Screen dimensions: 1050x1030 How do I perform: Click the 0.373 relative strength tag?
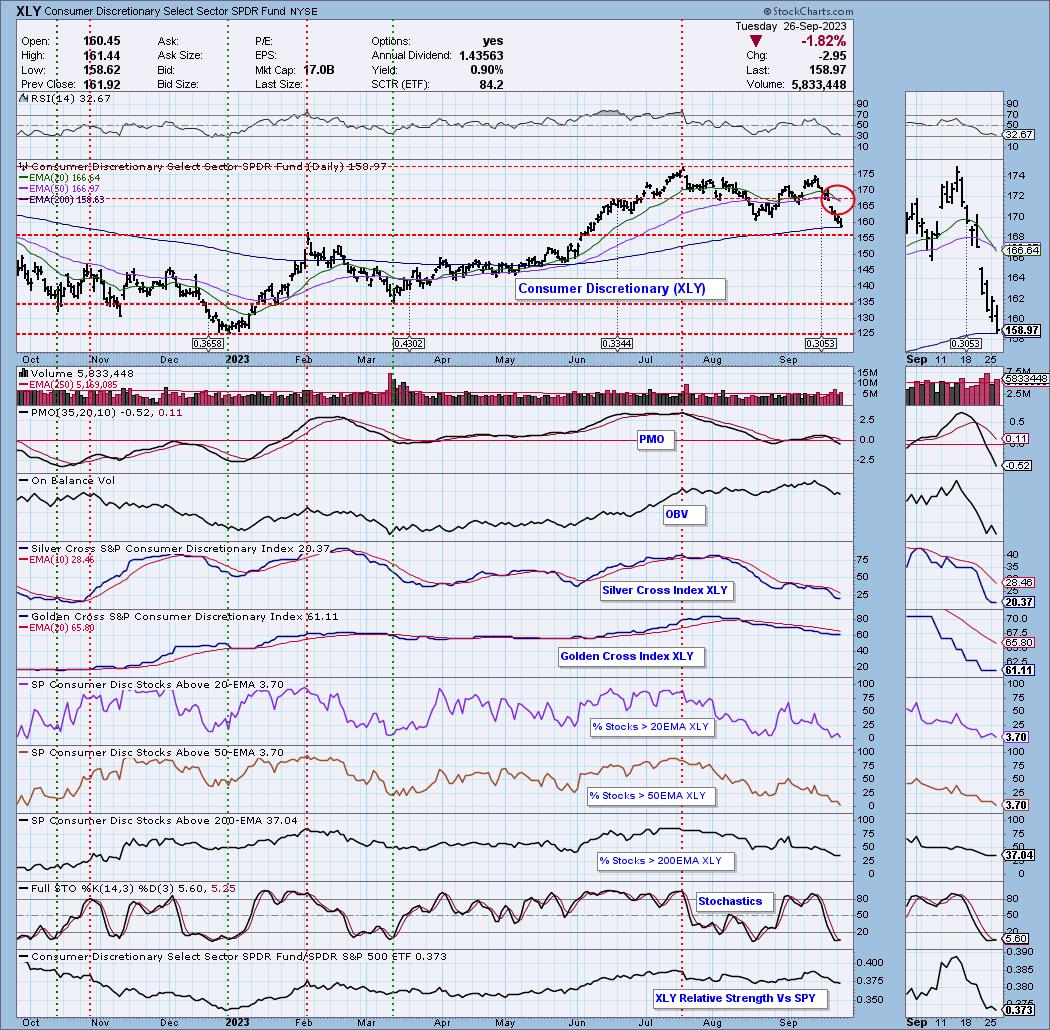tap(1019, 1009)
